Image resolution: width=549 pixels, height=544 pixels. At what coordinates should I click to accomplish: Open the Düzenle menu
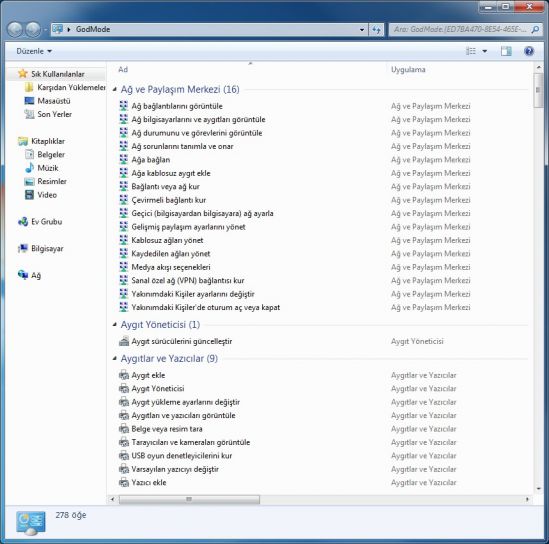coord(34,51)
